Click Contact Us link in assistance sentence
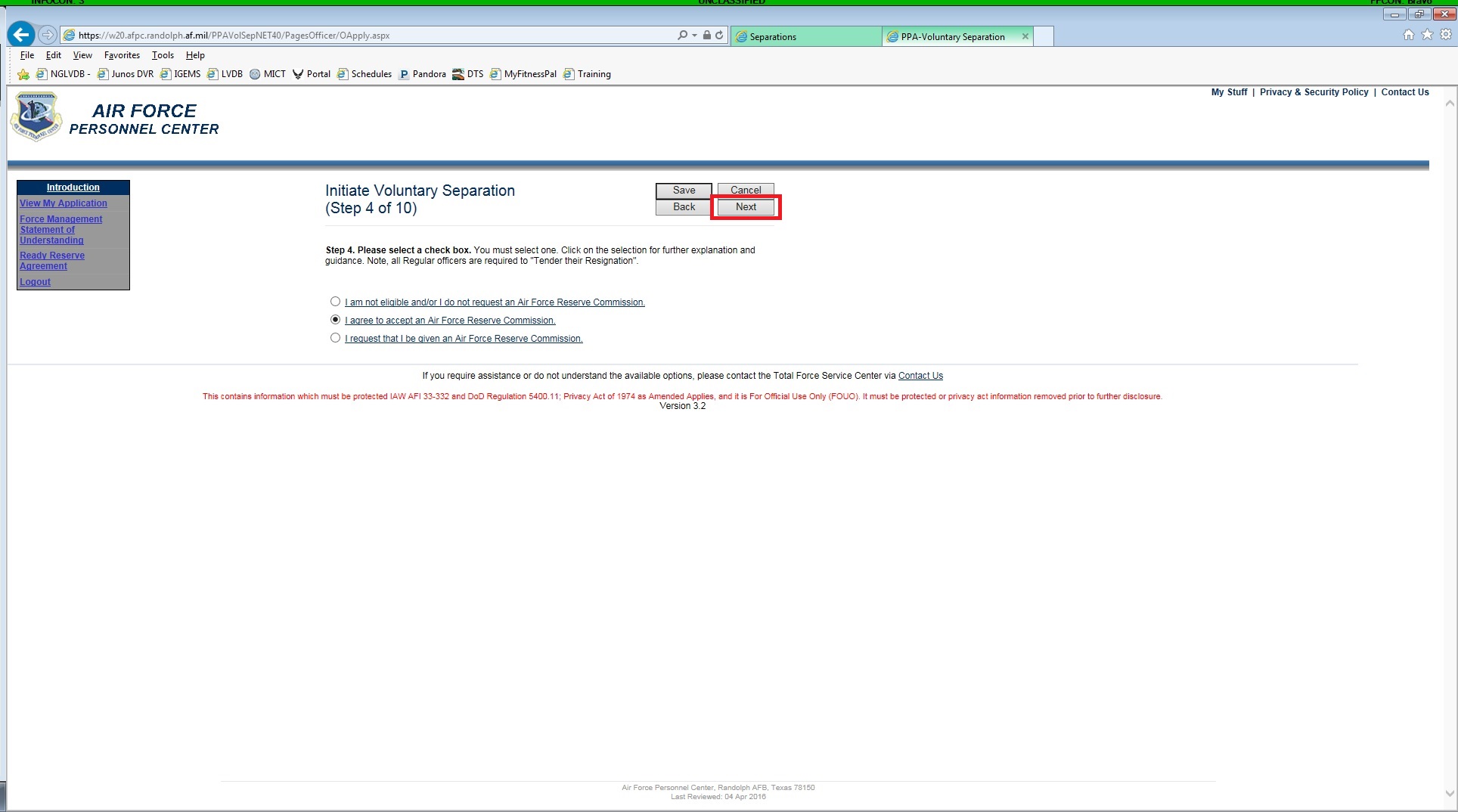 coord(920,376)
